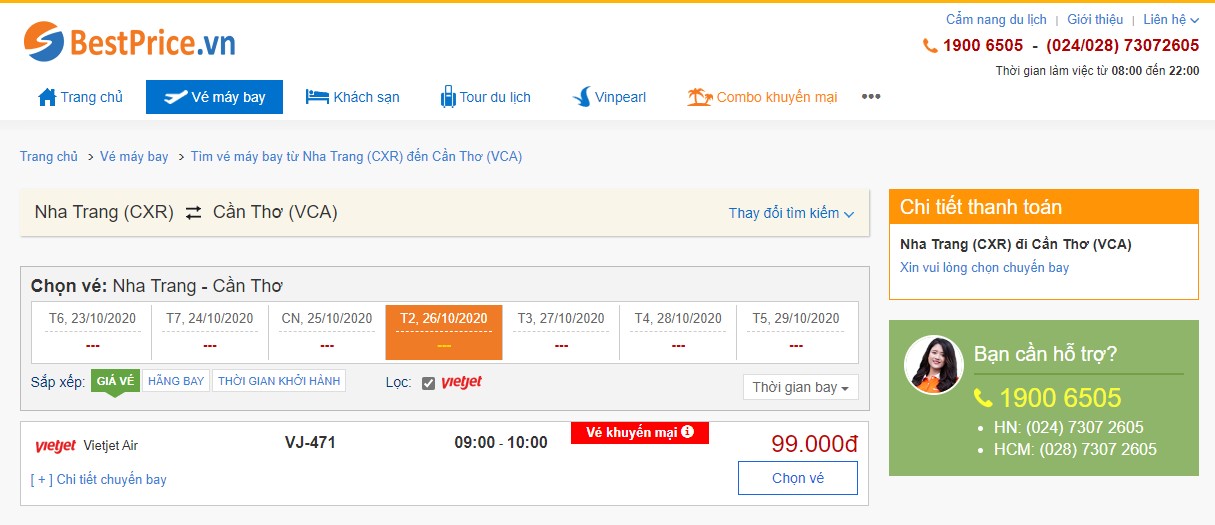
Task: Select date T4, 28/10/2020
Action: pyautogui.click(x=678, y=332)
